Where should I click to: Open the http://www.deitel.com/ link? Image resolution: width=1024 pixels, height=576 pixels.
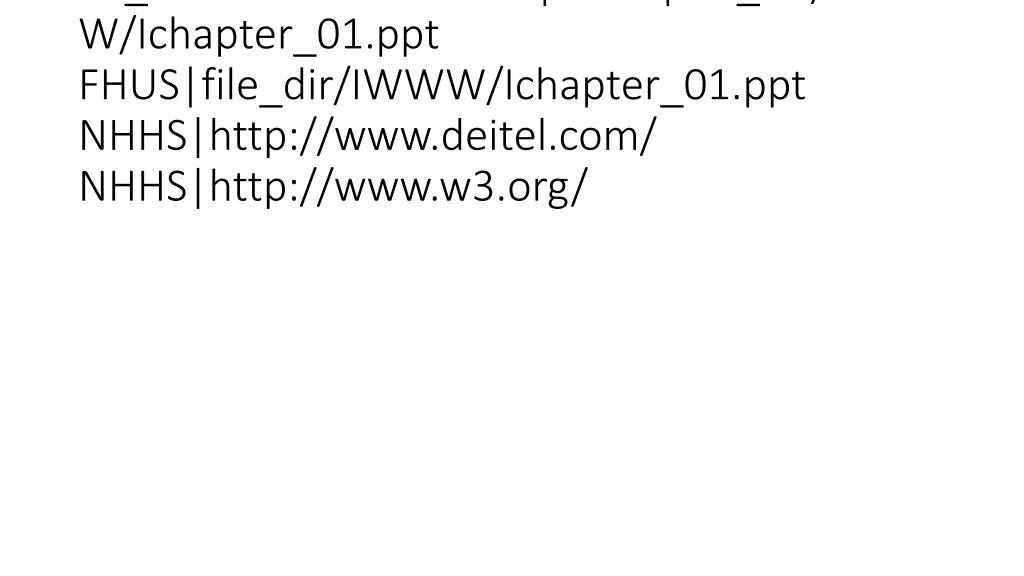click(432, 137)
